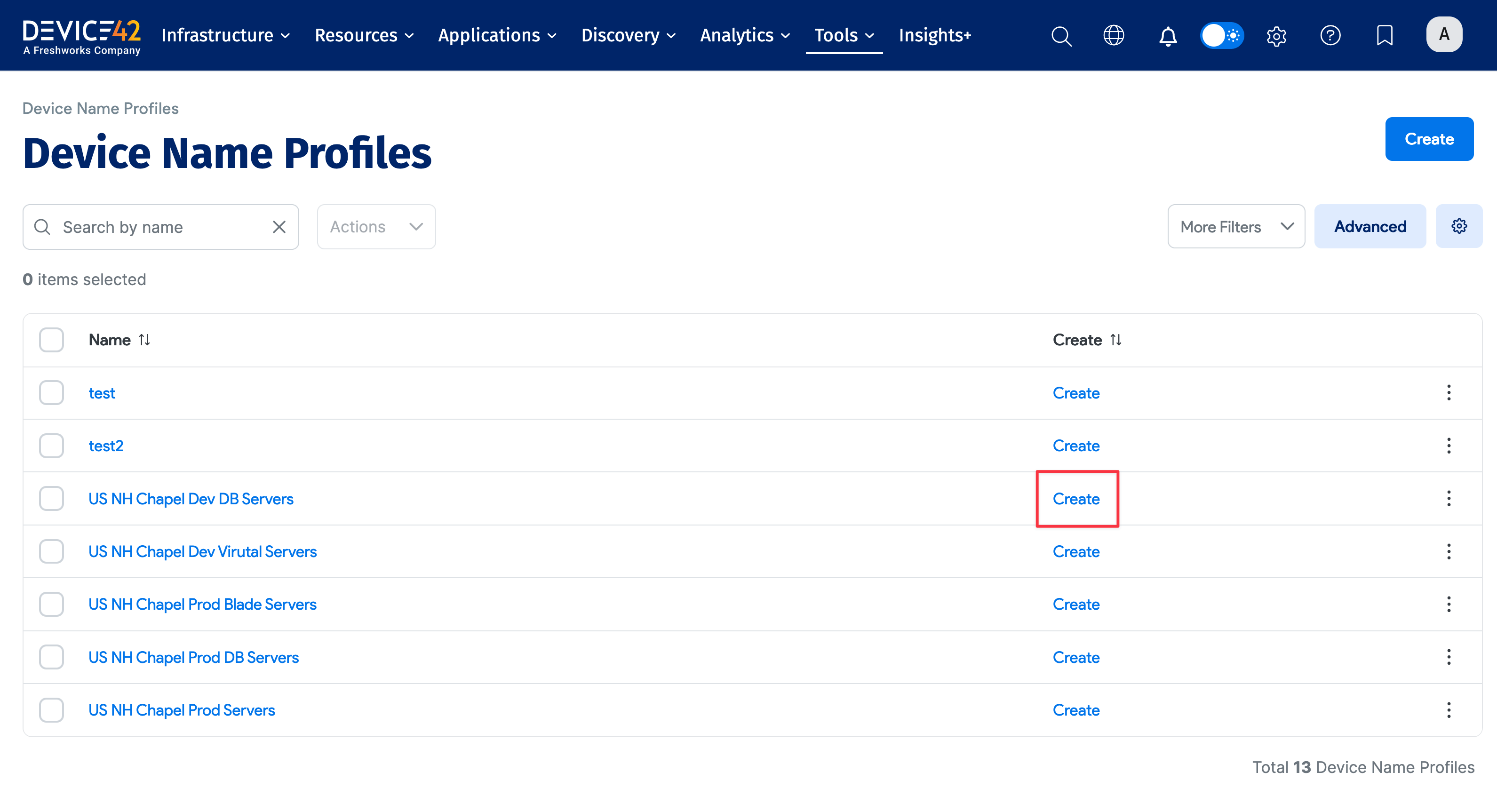Click the blue Create button
Screen dimensions: 1497x812
pyautogui.click(x=1429, y=139)
